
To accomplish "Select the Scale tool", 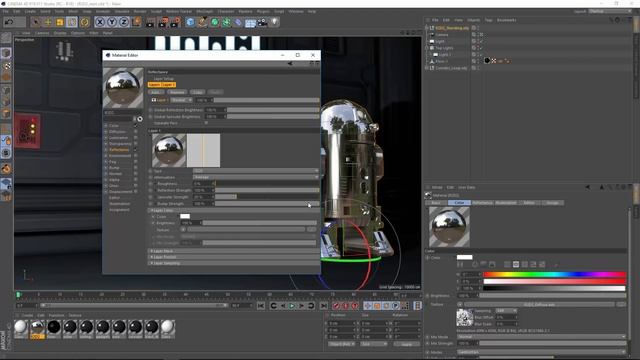I will pos(60,22).
